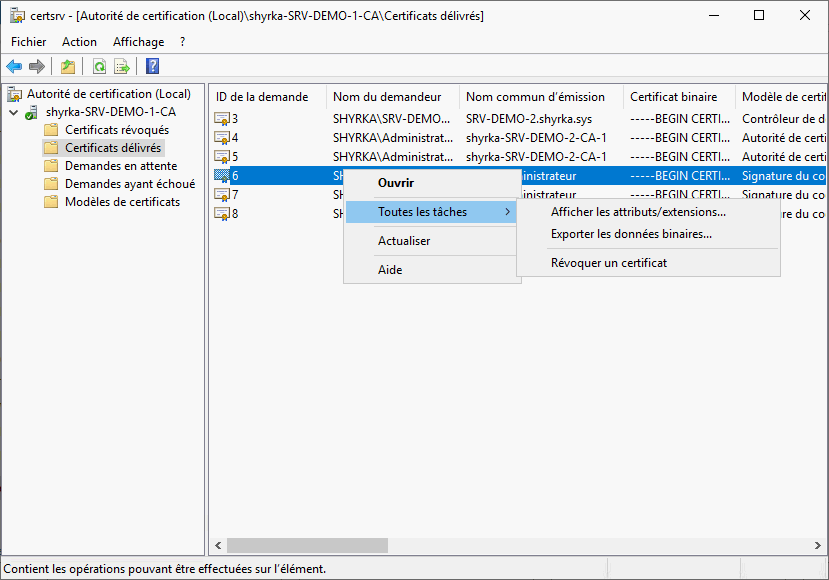Click Exporter les données binaires
Viewport: 829px width, 580px height.
coord(631,234)
